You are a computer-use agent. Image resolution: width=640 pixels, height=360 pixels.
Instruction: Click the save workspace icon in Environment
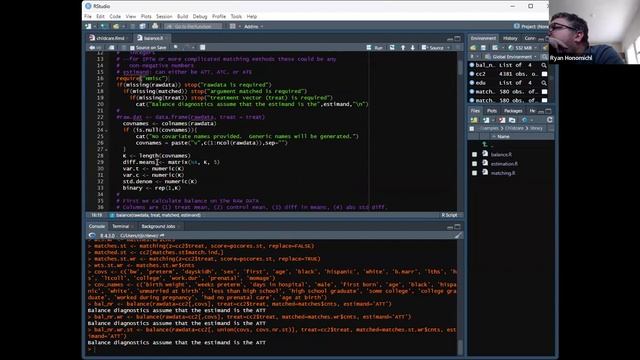(x=483, y=48)
